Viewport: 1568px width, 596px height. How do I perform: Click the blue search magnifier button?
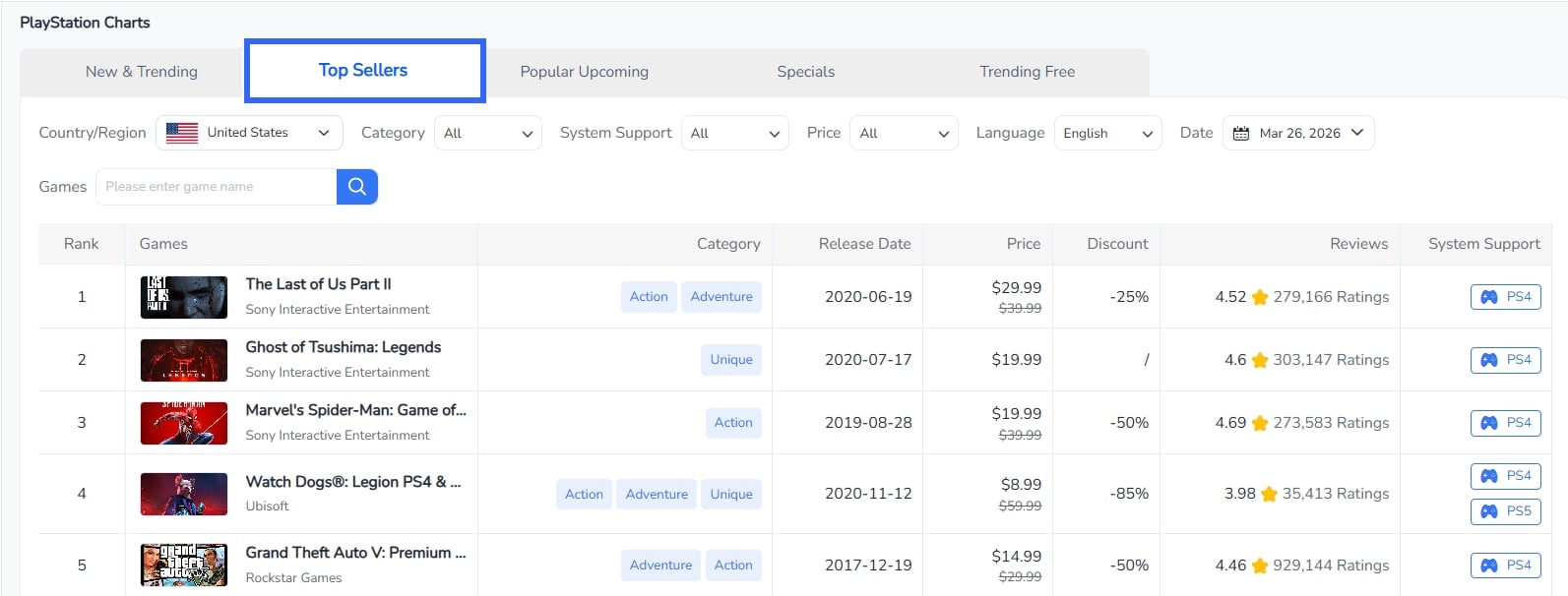pyautogui.click(x=357, y=187)
